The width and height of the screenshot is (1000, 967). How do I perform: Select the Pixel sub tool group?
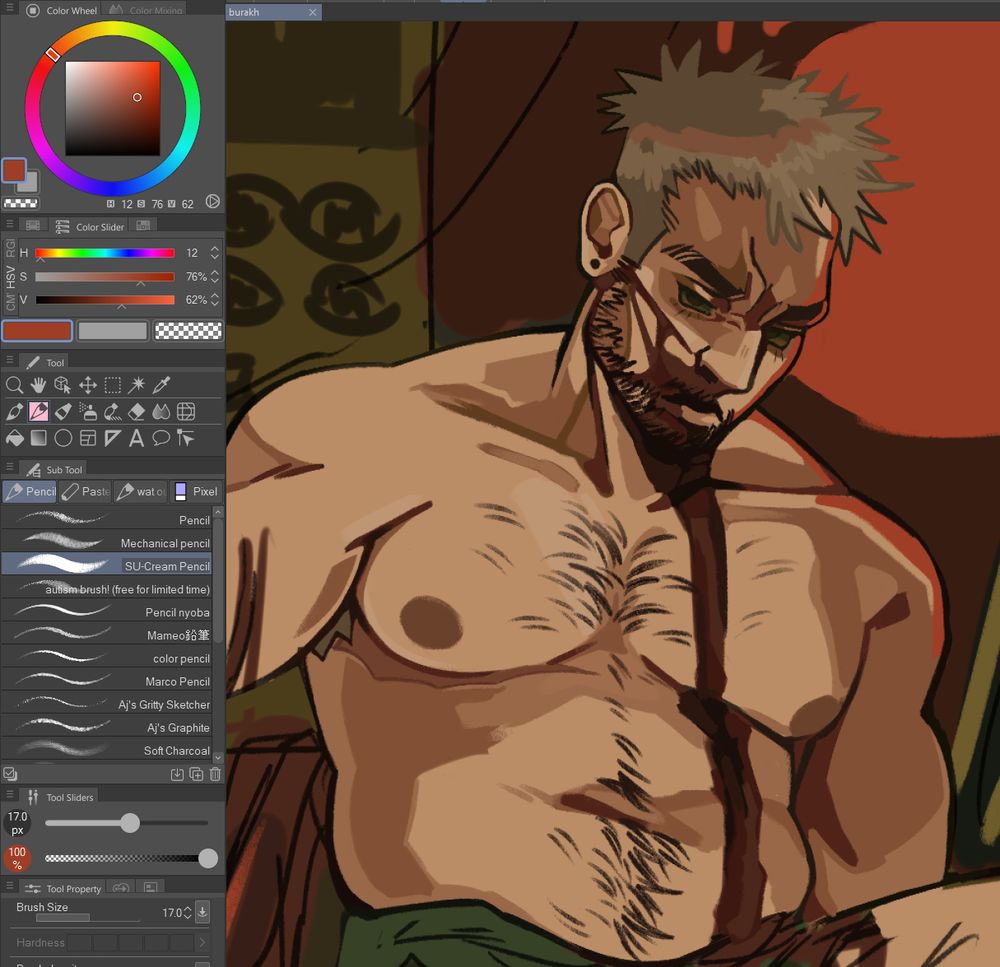[196, 491]
